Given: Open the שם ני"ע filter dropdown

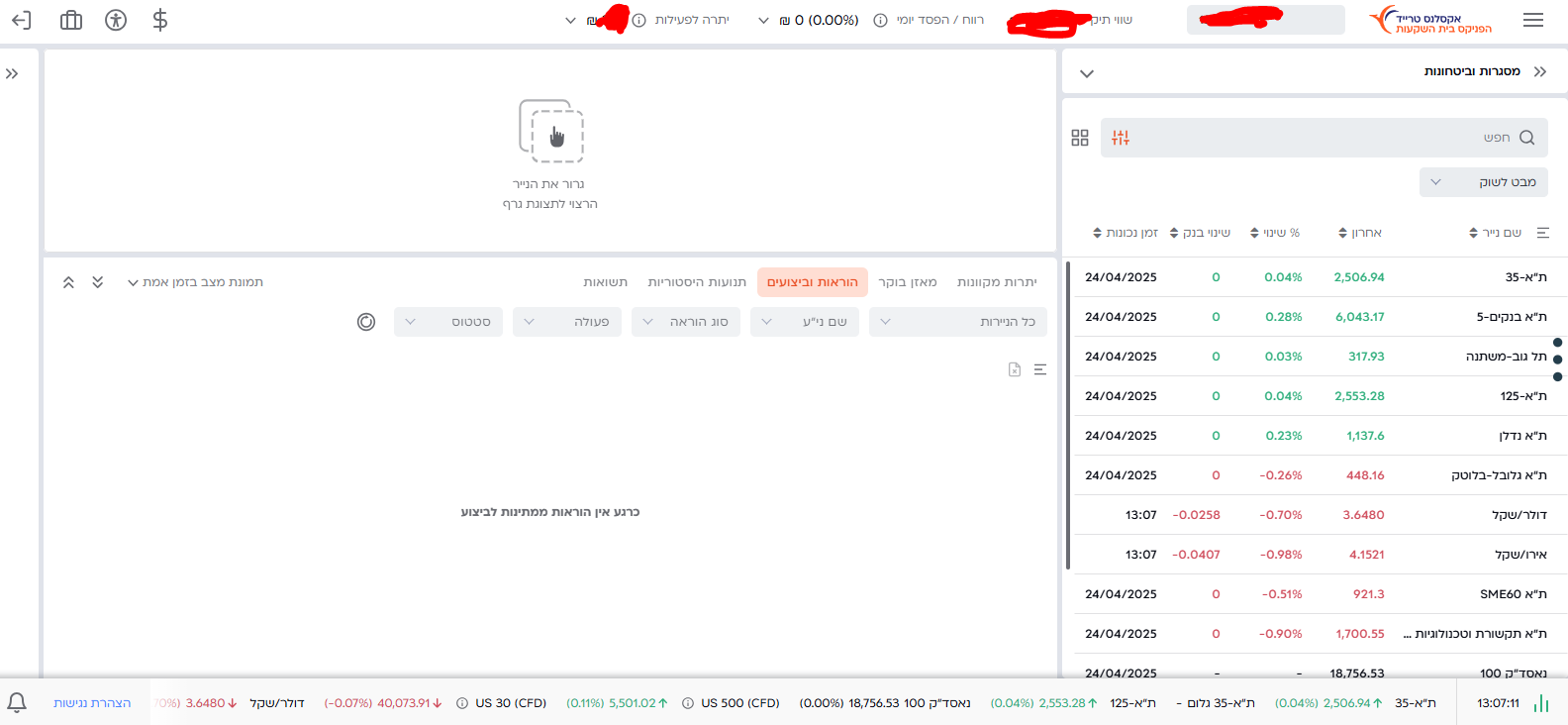Looking at the screenshot, I should point(805,322).
